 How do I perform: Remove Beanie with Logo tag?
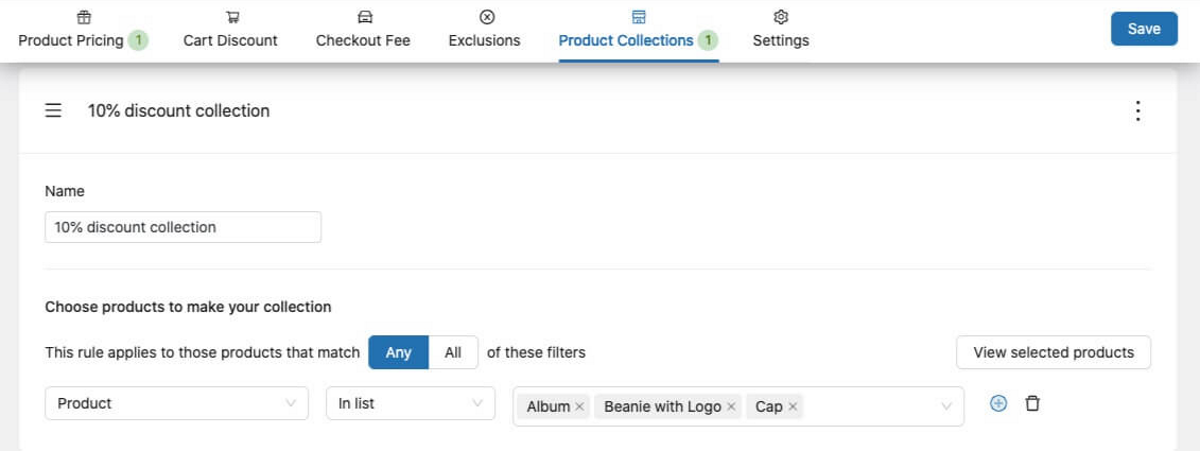(x=731, y=407)
